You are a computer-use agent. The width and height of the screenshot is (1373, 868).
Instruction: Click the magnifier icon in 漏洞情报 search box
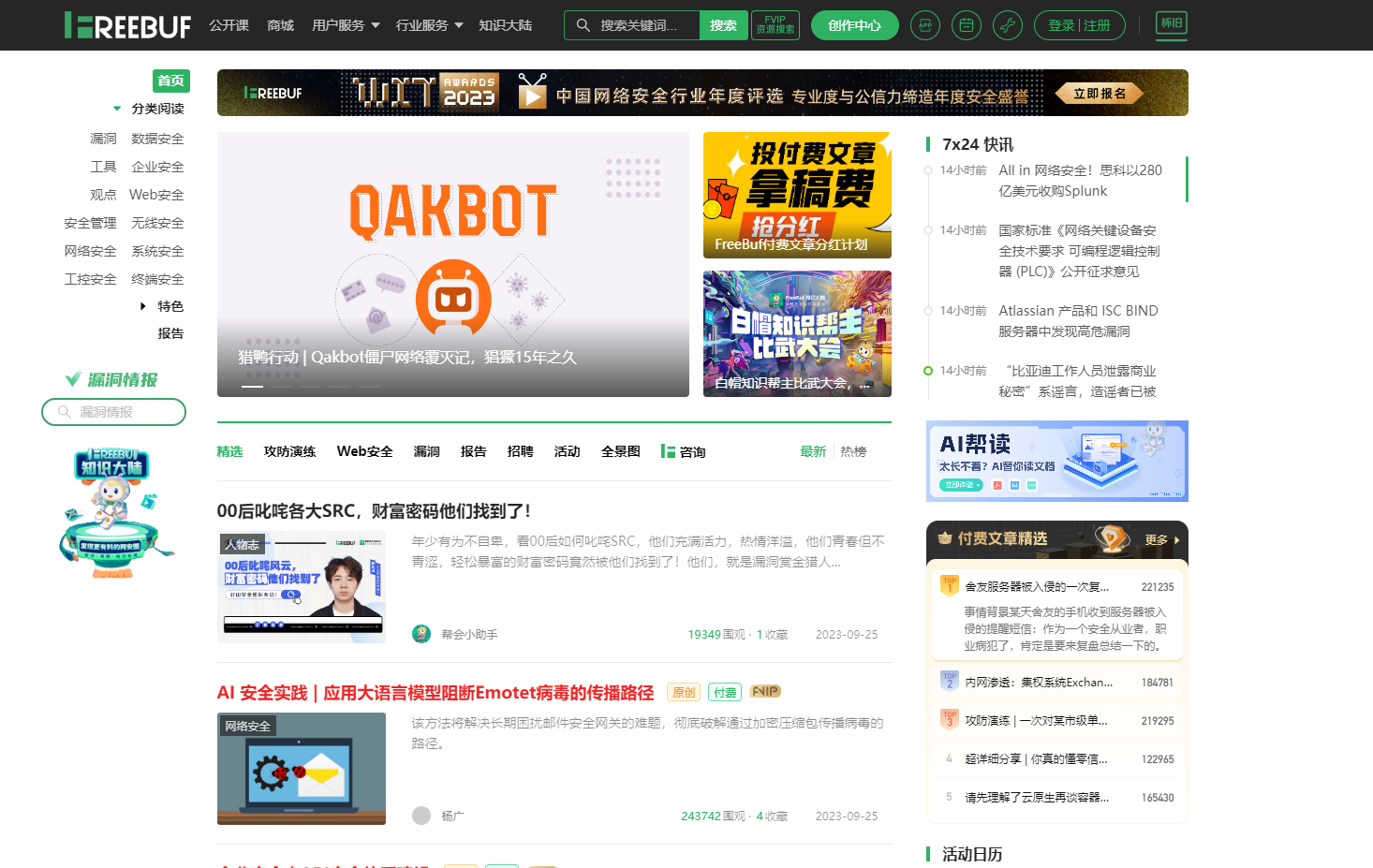tap(65, 412)
